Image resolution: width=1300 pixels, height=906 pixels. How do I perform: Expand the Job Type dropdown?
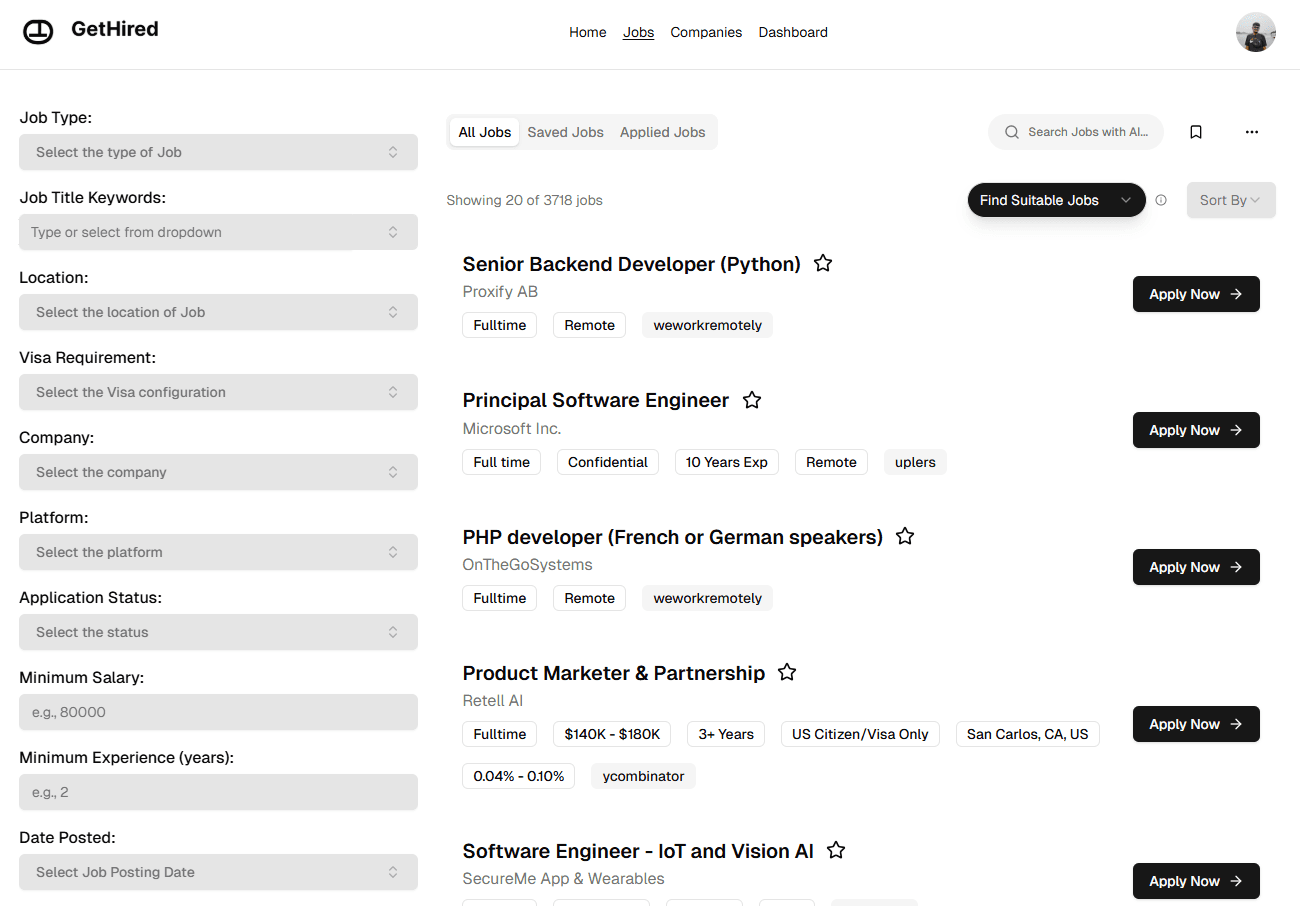point(218,152)
